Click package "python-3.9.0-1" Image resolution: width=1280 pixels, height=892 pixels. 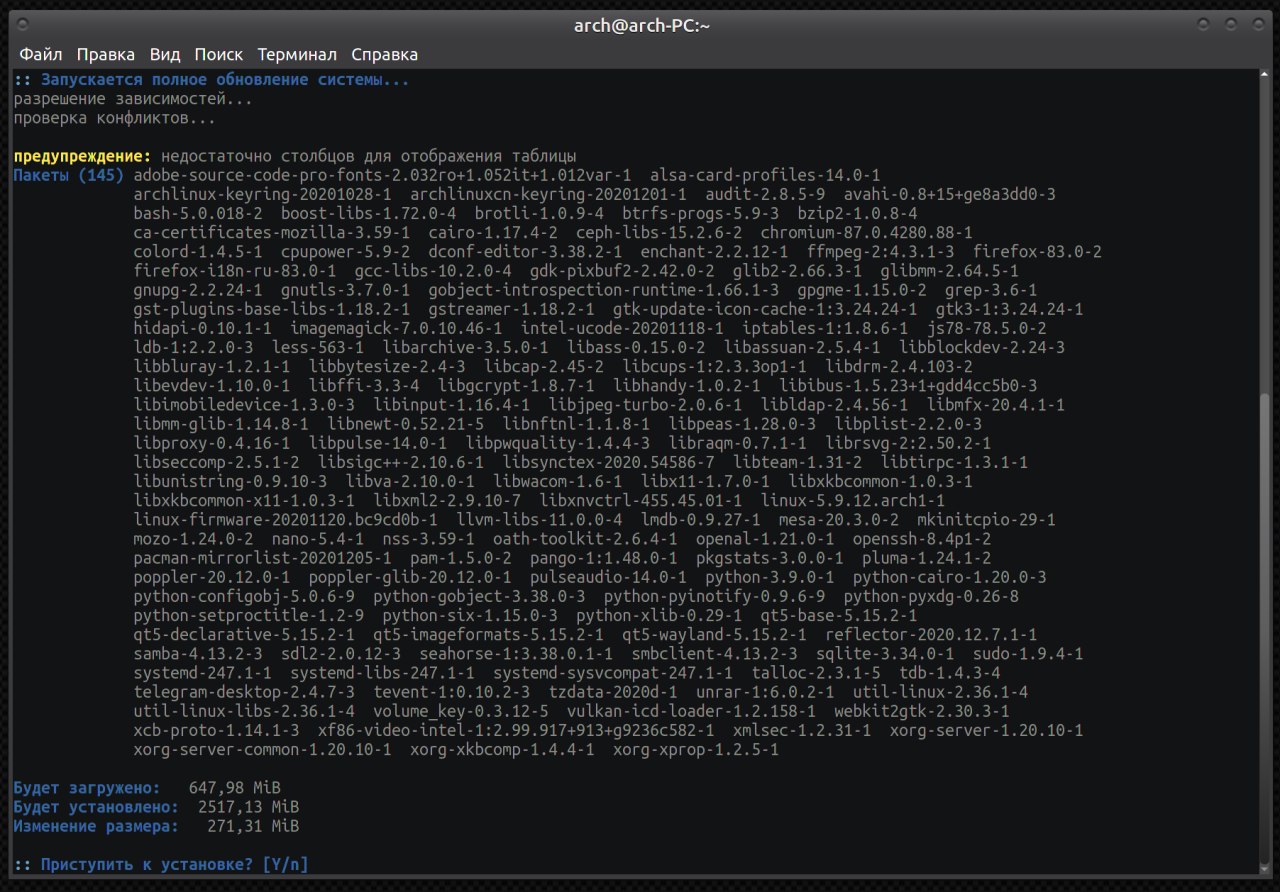point(769,578)
